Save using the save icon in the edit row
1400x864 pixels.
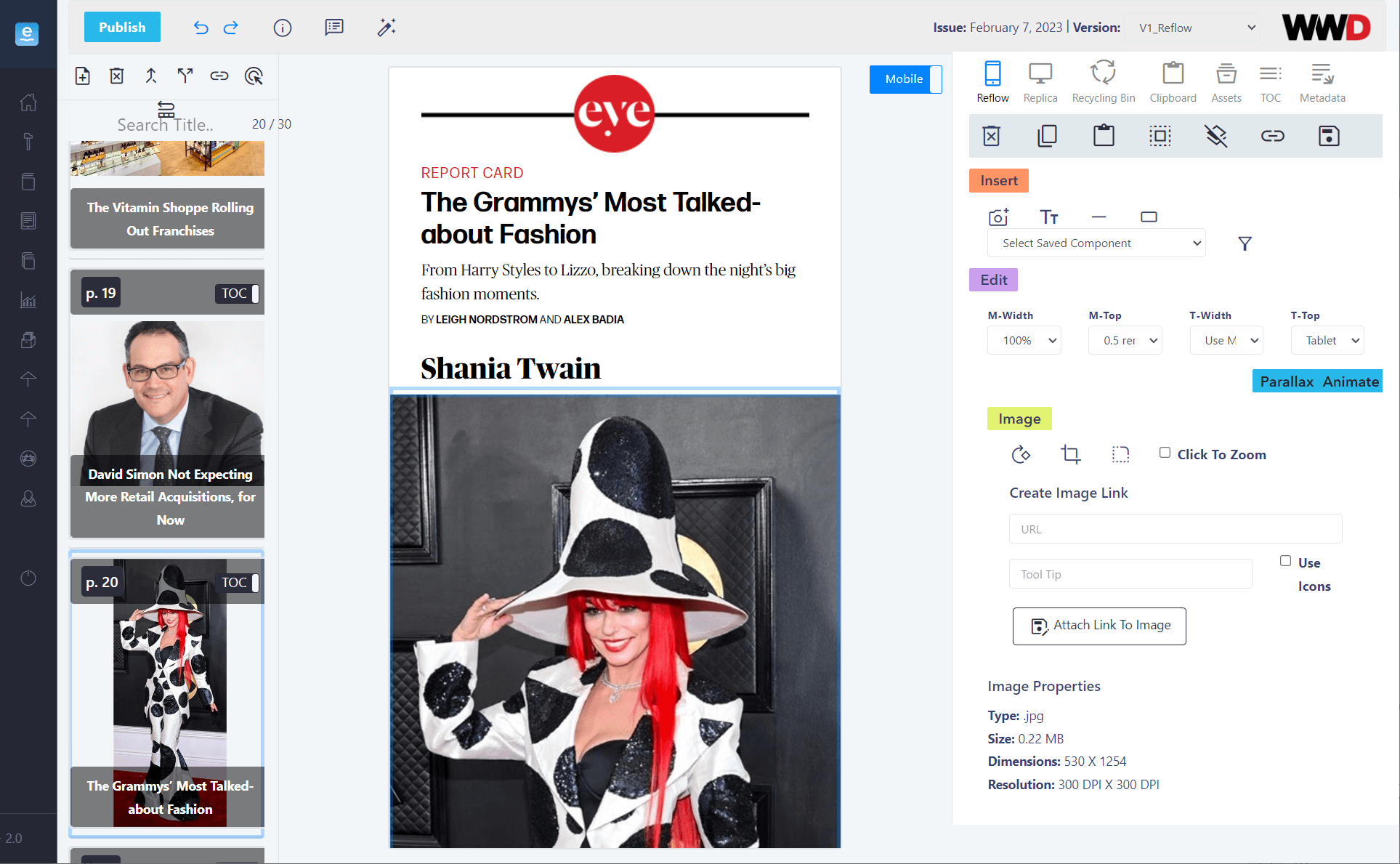click(x=1329, y=135)
